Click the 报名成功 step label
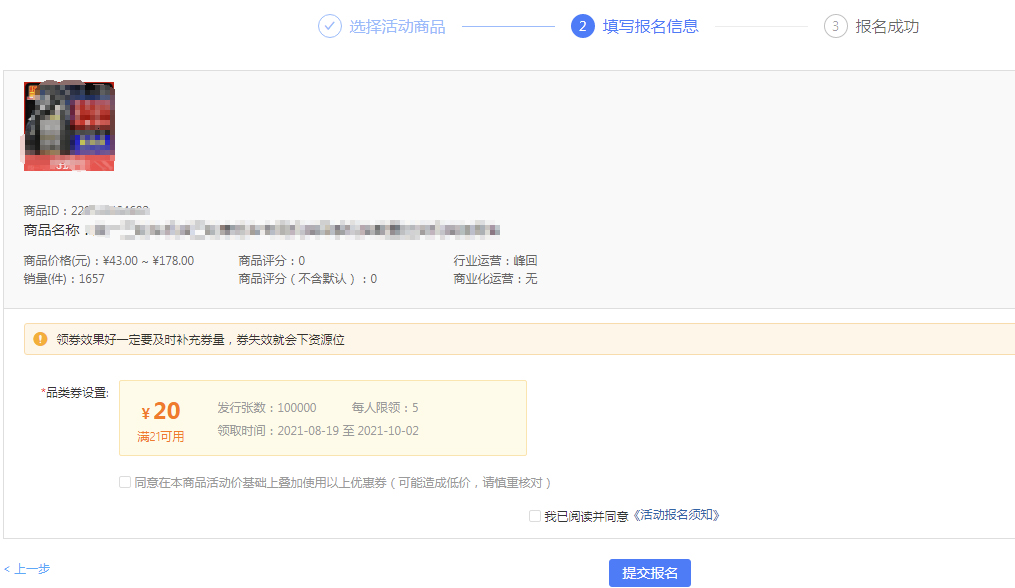The image size is (1015, 588). click(889, 26)
